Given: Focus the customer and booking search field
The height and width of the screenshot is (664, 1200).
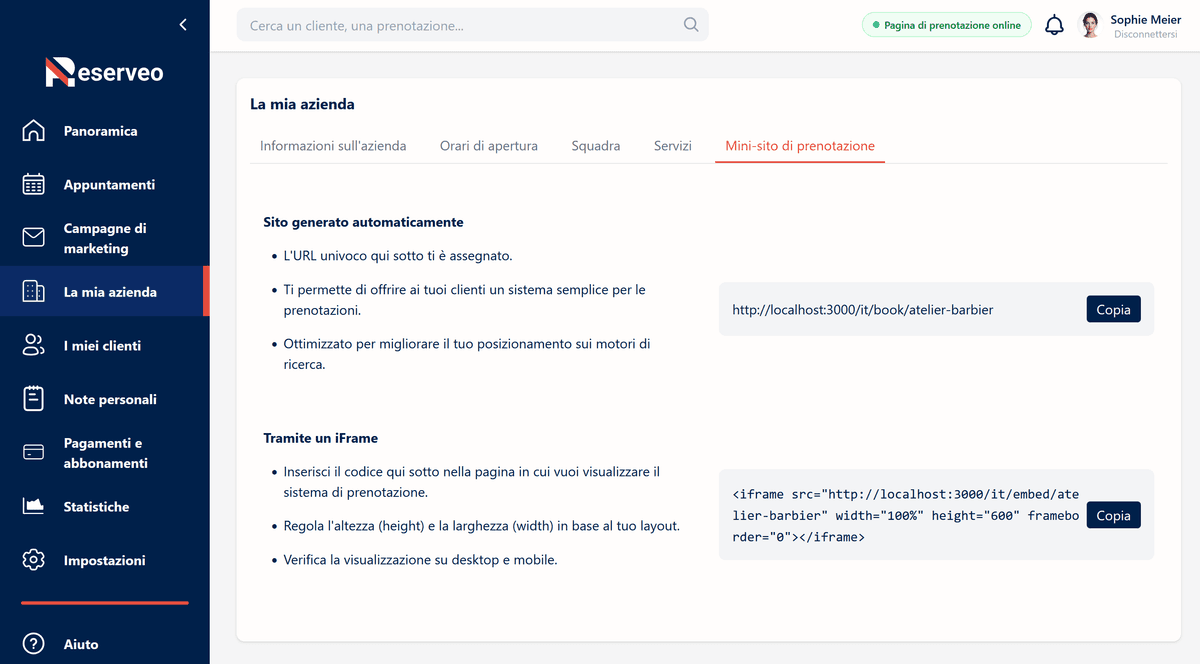Looking at the screenshot, I should point(472,25).
